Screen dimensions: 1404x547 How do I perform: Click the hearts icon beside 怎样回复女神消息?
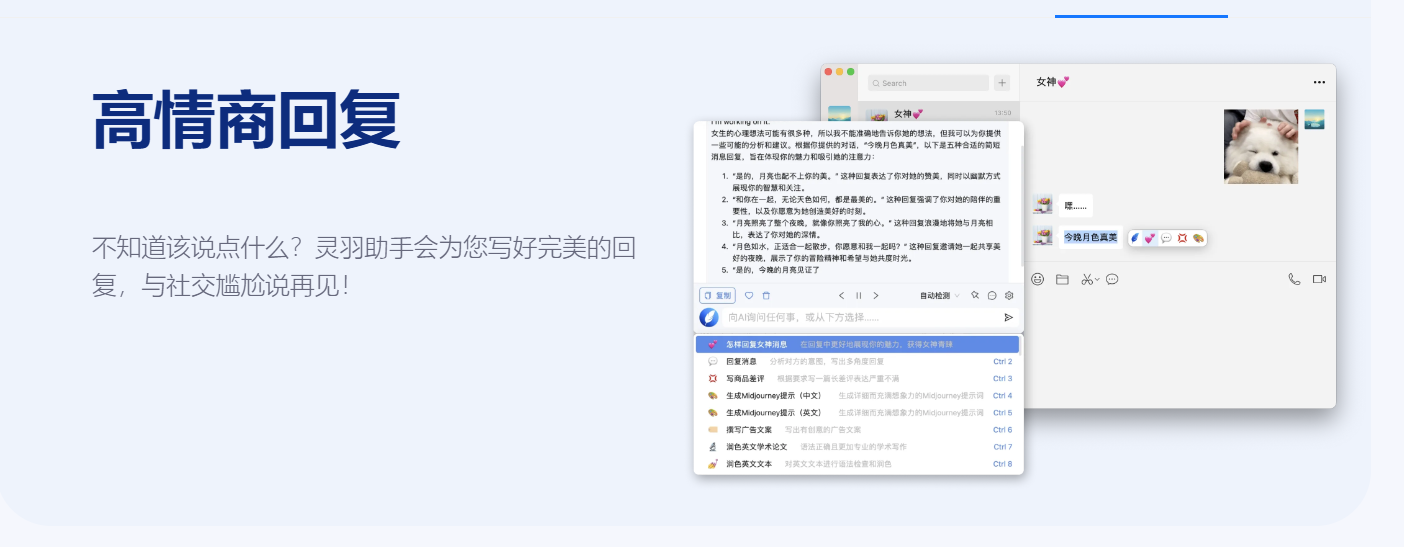click(x=712, y=344)
